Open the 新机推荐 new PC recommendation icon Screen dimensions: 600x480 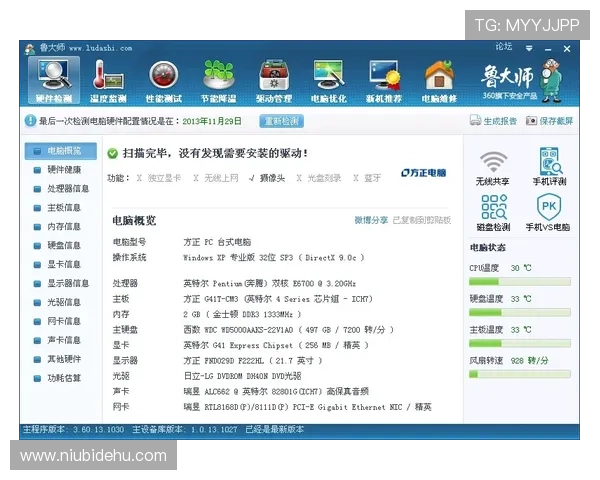point(384,80)
